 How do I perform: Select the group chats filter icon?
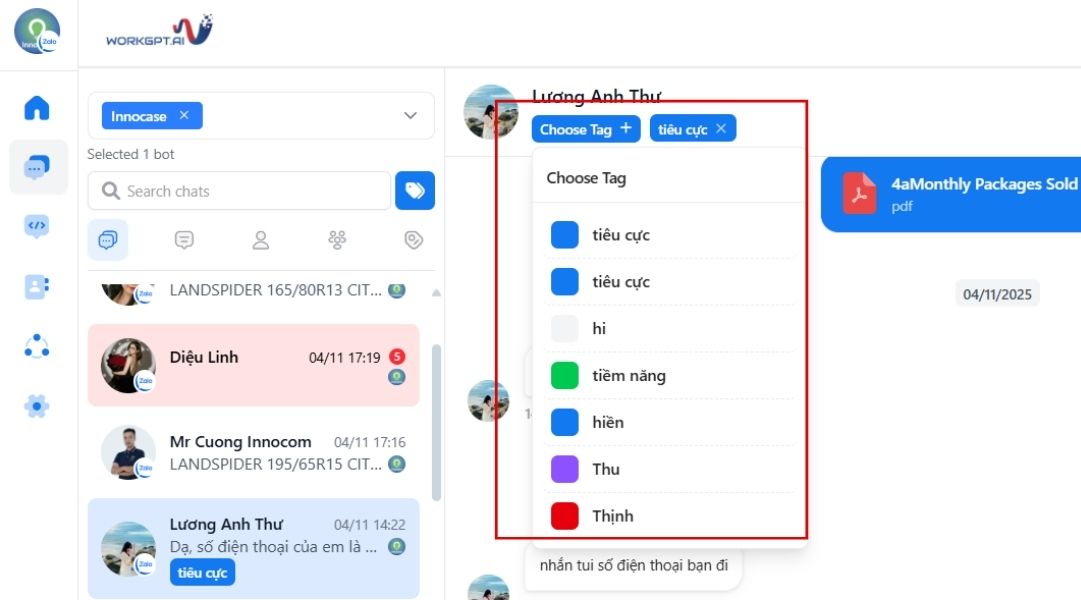pyautogui.click(x=337, y=240)
